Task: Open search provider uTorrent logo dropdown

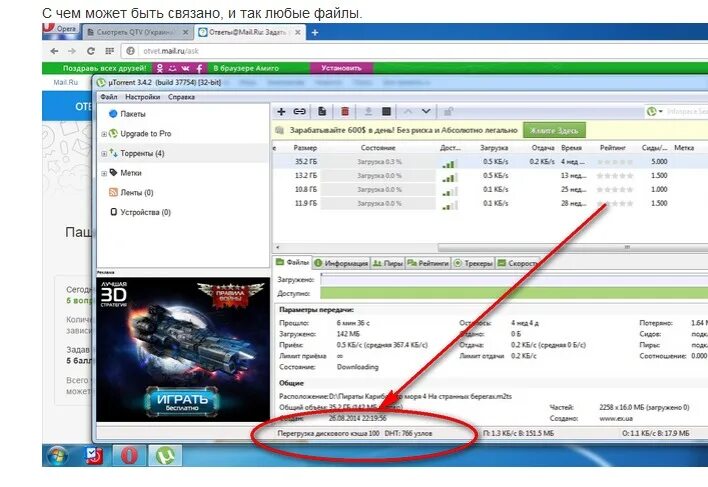Action: [x=654, y=111]
